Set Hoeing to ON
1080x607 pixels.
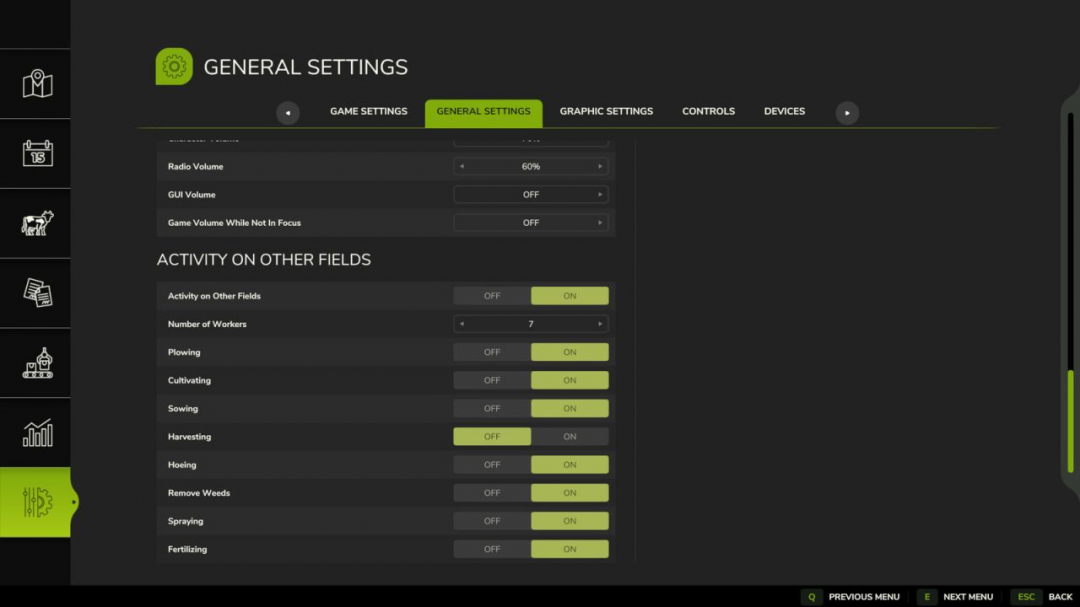(570, 465)
